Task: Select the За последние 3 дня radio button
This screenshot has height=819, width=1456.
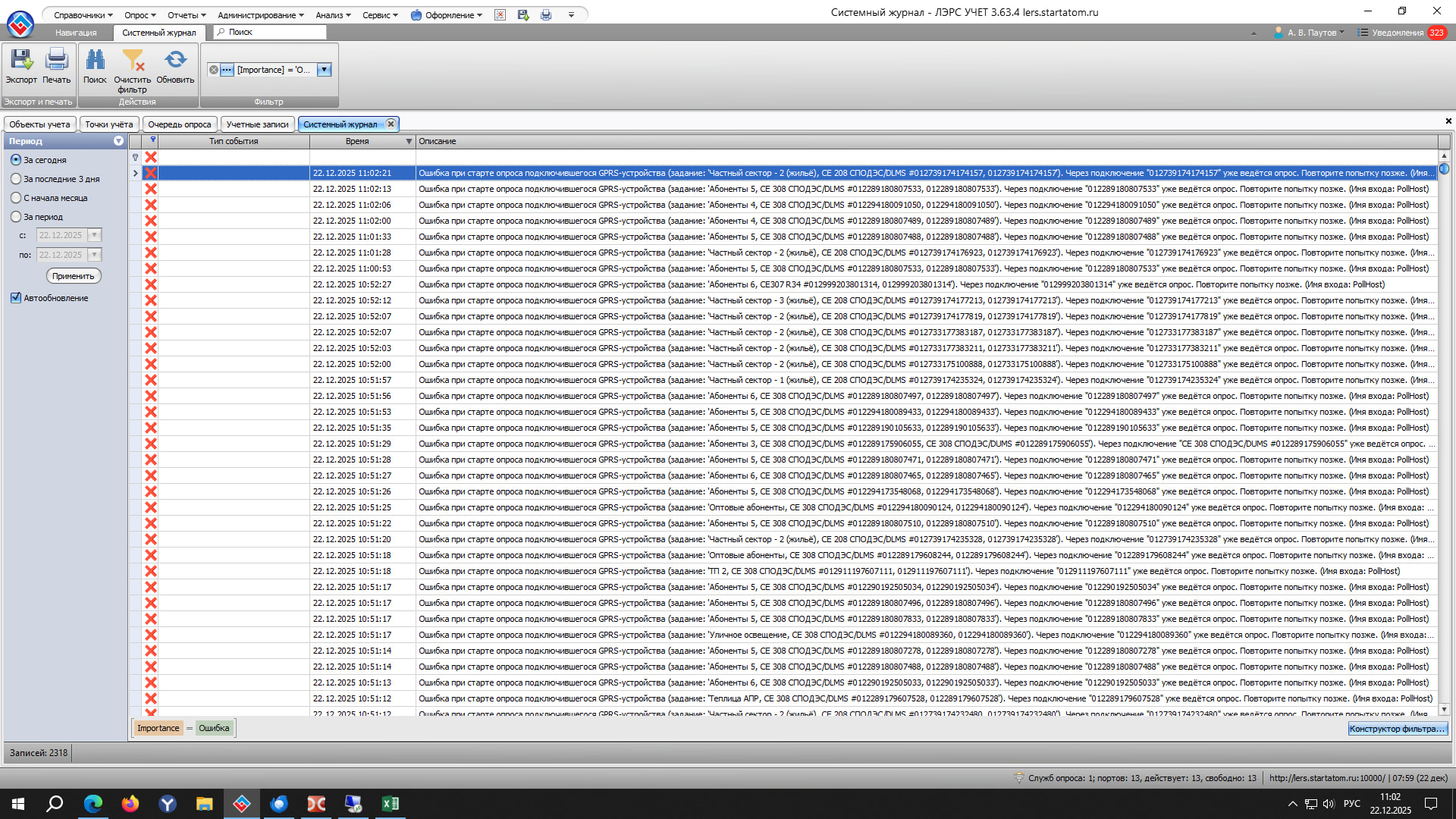Action: point(16,179)
